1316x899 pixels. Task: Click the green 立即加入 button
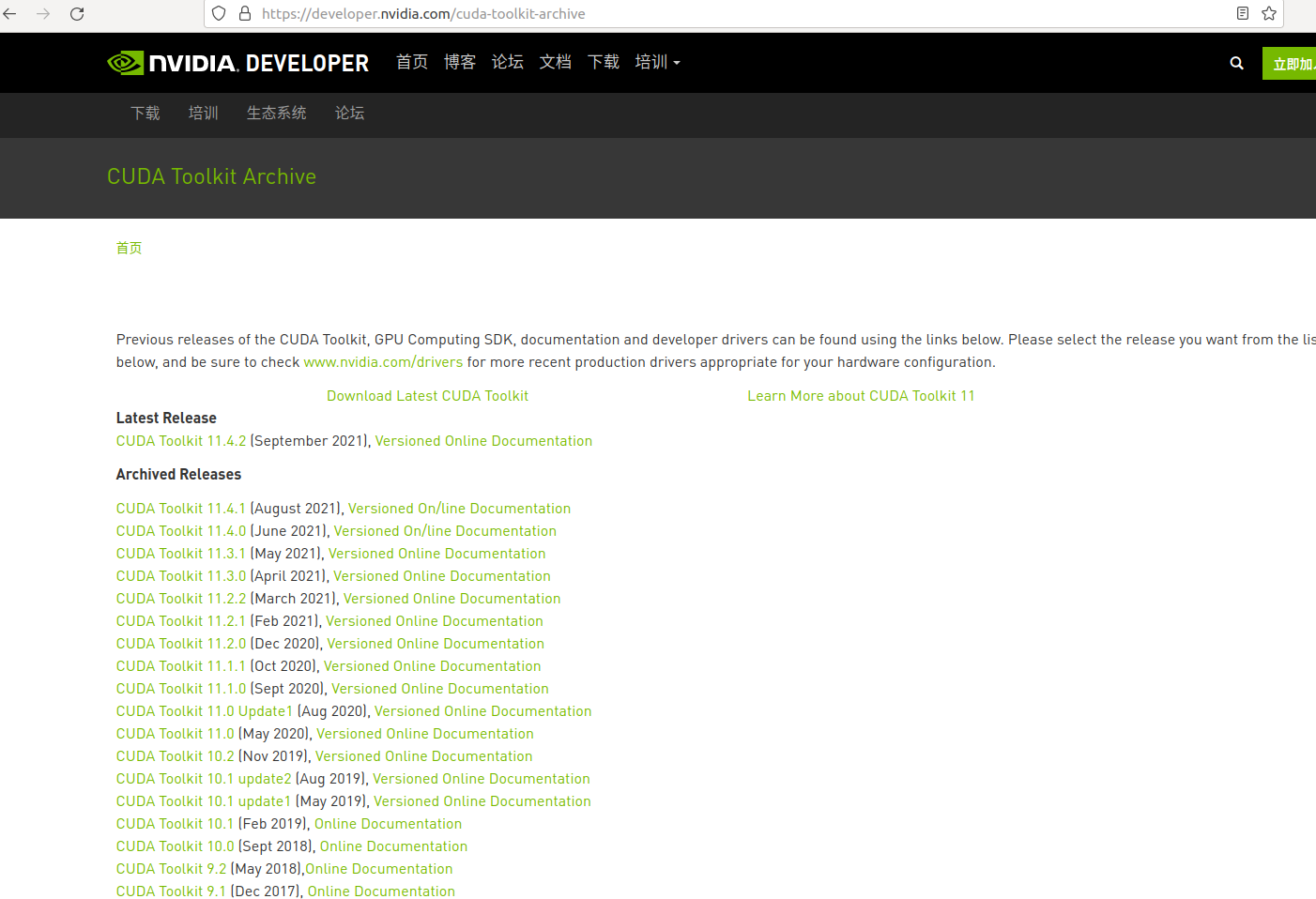coord(1290,63)
